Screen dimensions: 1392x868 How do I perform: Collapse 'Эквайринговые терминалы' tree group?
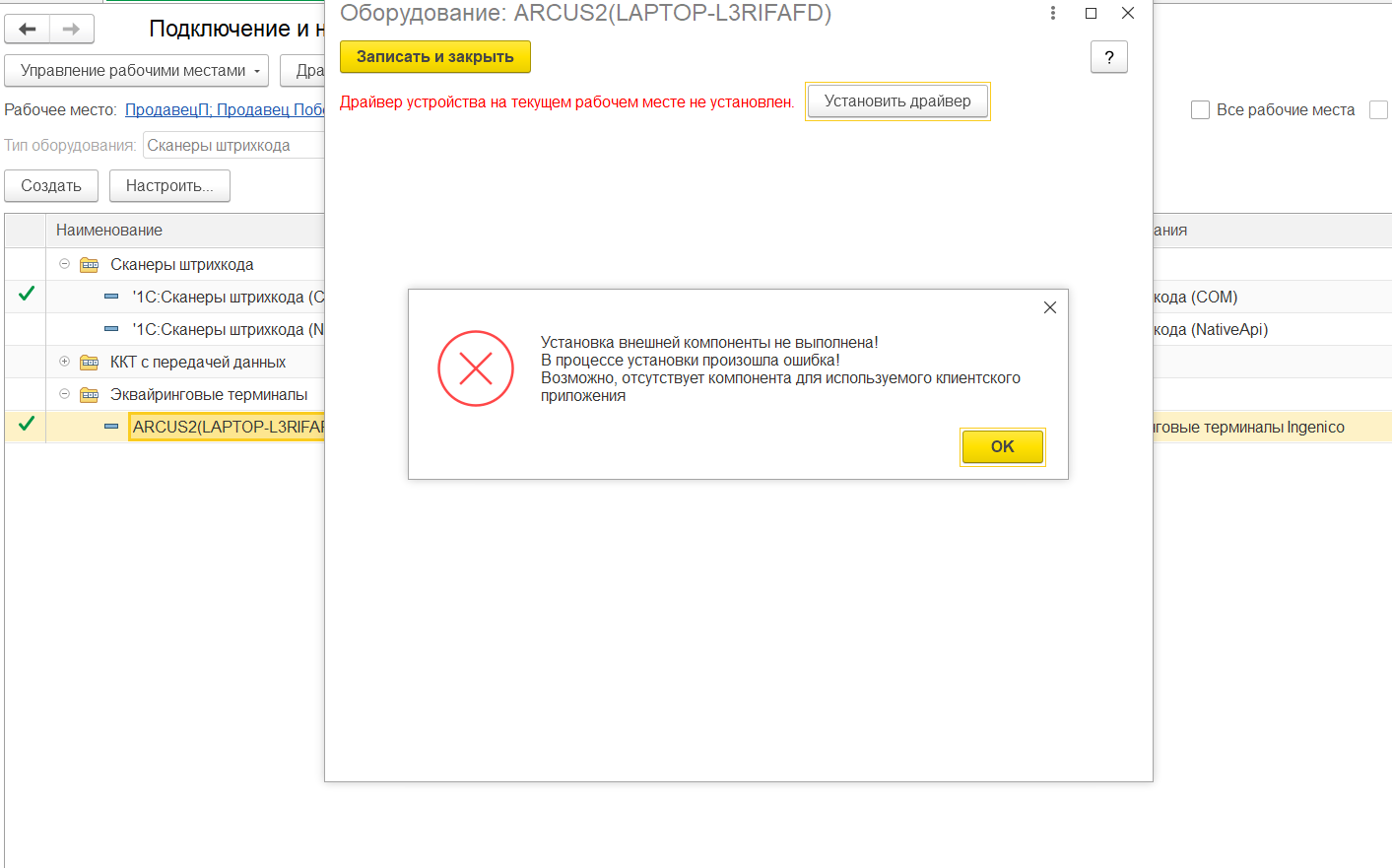tap(64, 394)
